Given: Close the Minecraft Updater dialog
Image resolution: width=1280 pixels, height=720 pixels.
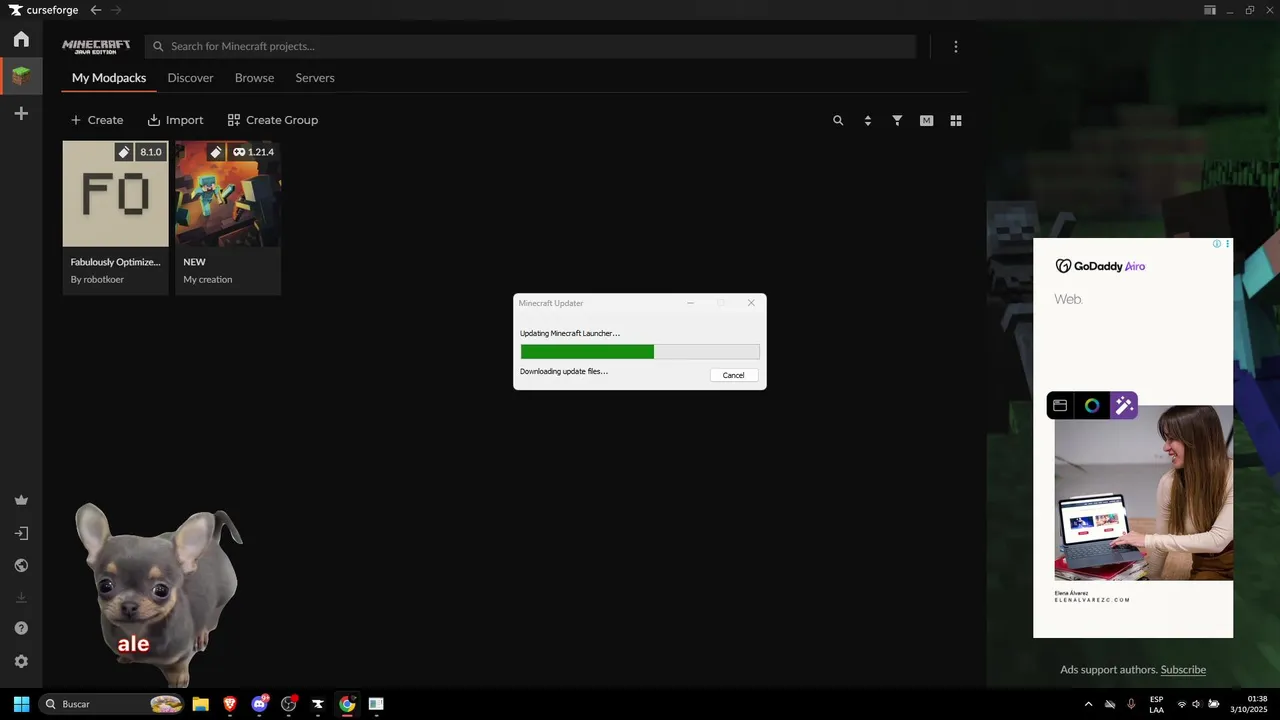Looking at the screenshot, I should (751, 303).
